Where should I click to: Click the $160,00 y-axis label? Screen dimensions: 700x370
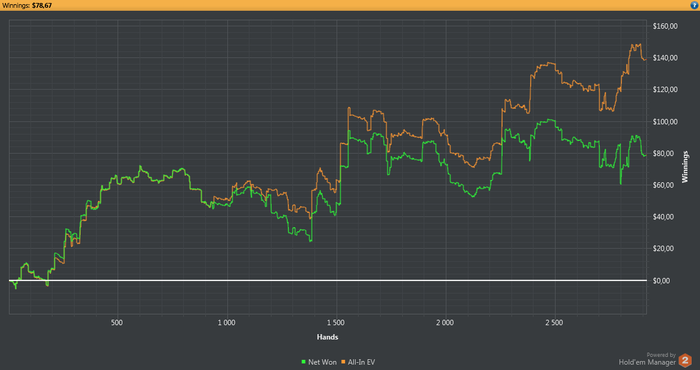[x=665, y=26]
